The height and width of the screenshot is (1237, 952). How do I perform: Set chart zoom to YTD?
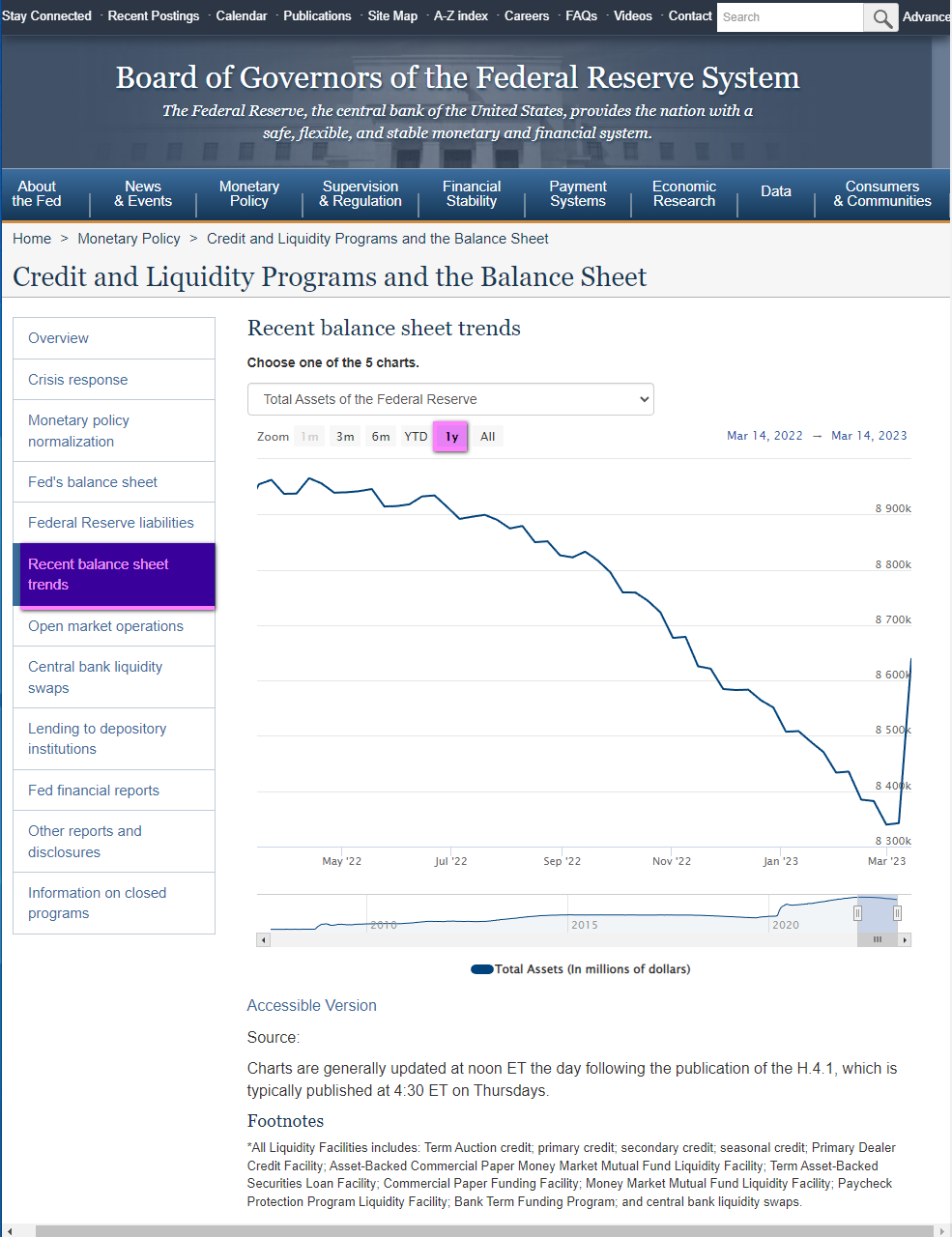point(416,437)
